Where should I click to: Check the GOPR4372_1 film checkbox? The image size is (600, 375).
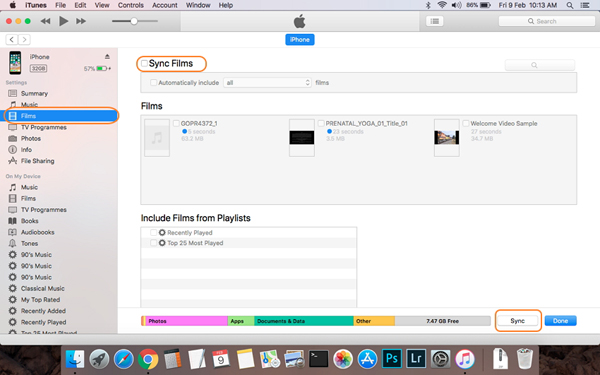pos(176,123)
